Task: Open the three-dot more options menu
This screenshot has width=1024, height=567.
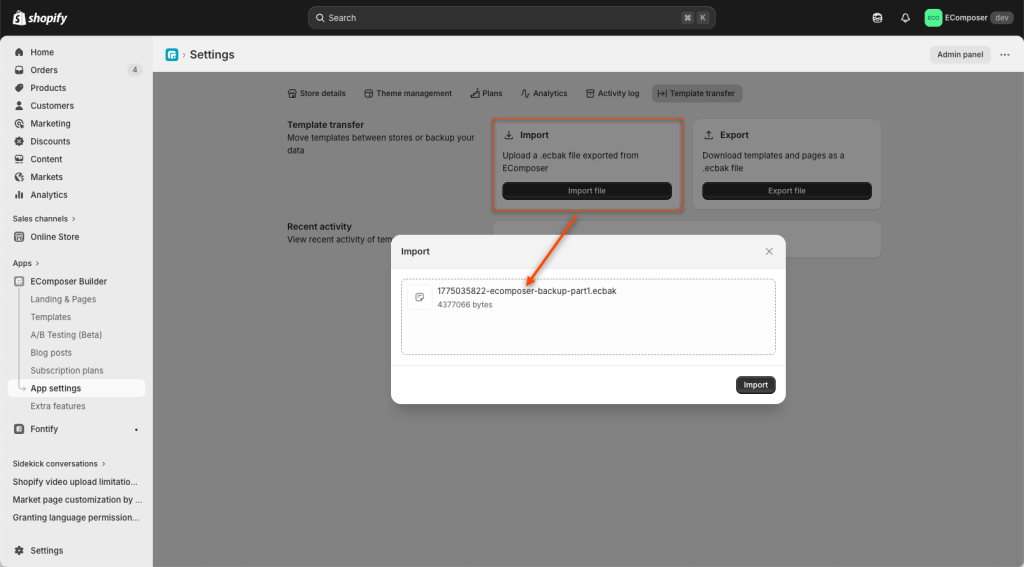Action: (1005, 55)
